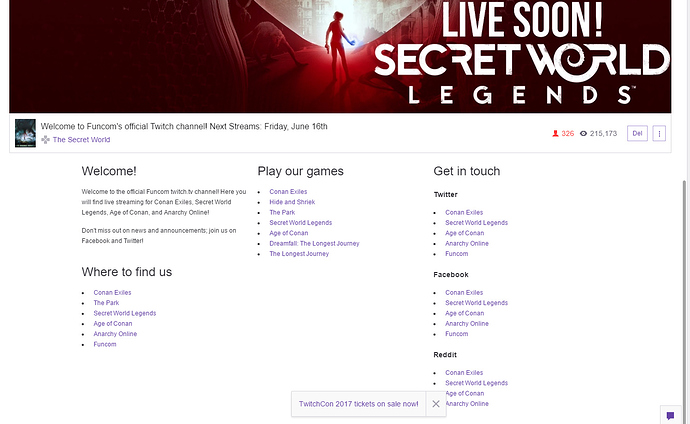Open Secret World Legends Twitter link
690x424 pixels.
(476, 223)
